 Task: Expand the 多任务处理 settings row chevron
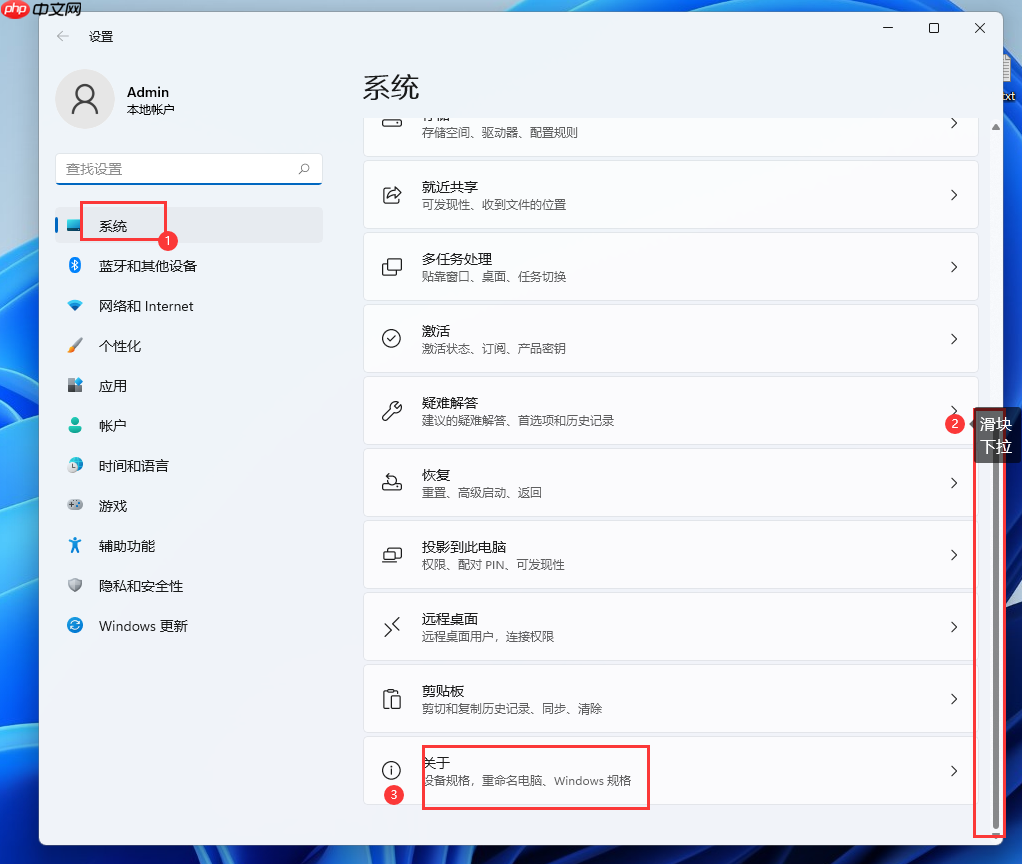click(953, 266)
